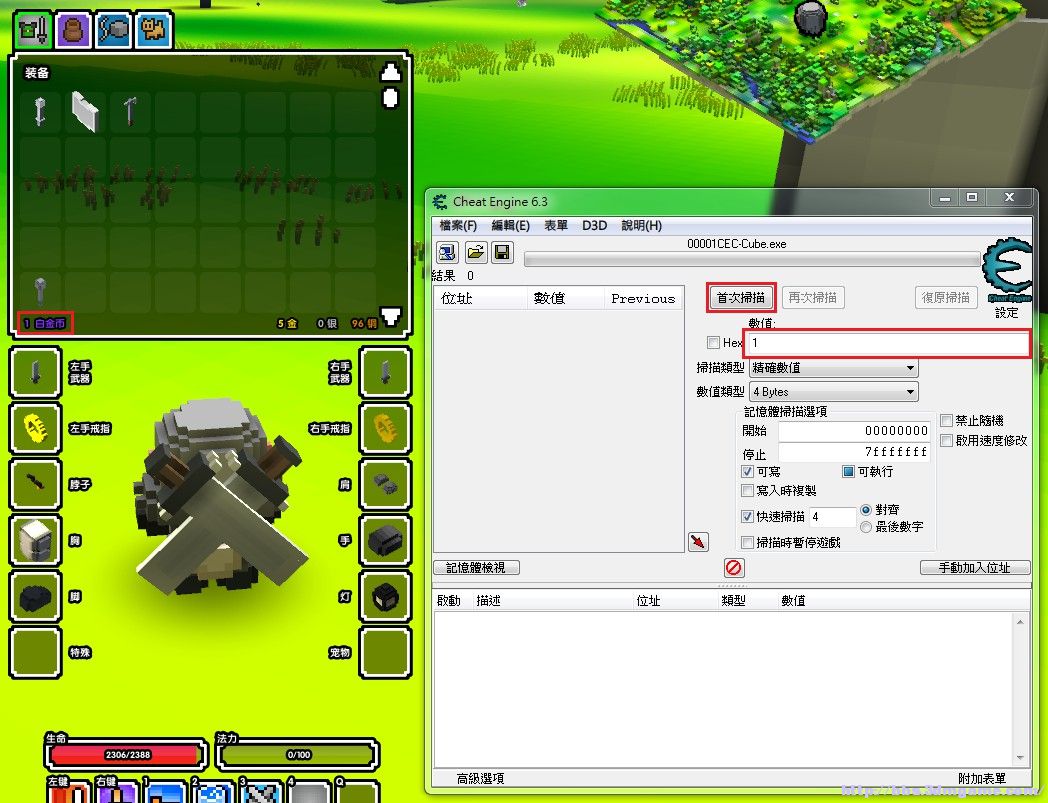The height and width of the screenshot is (803, 1048).
Task: Click the shoulder equipment slot
Action: (x=385, y=484)
